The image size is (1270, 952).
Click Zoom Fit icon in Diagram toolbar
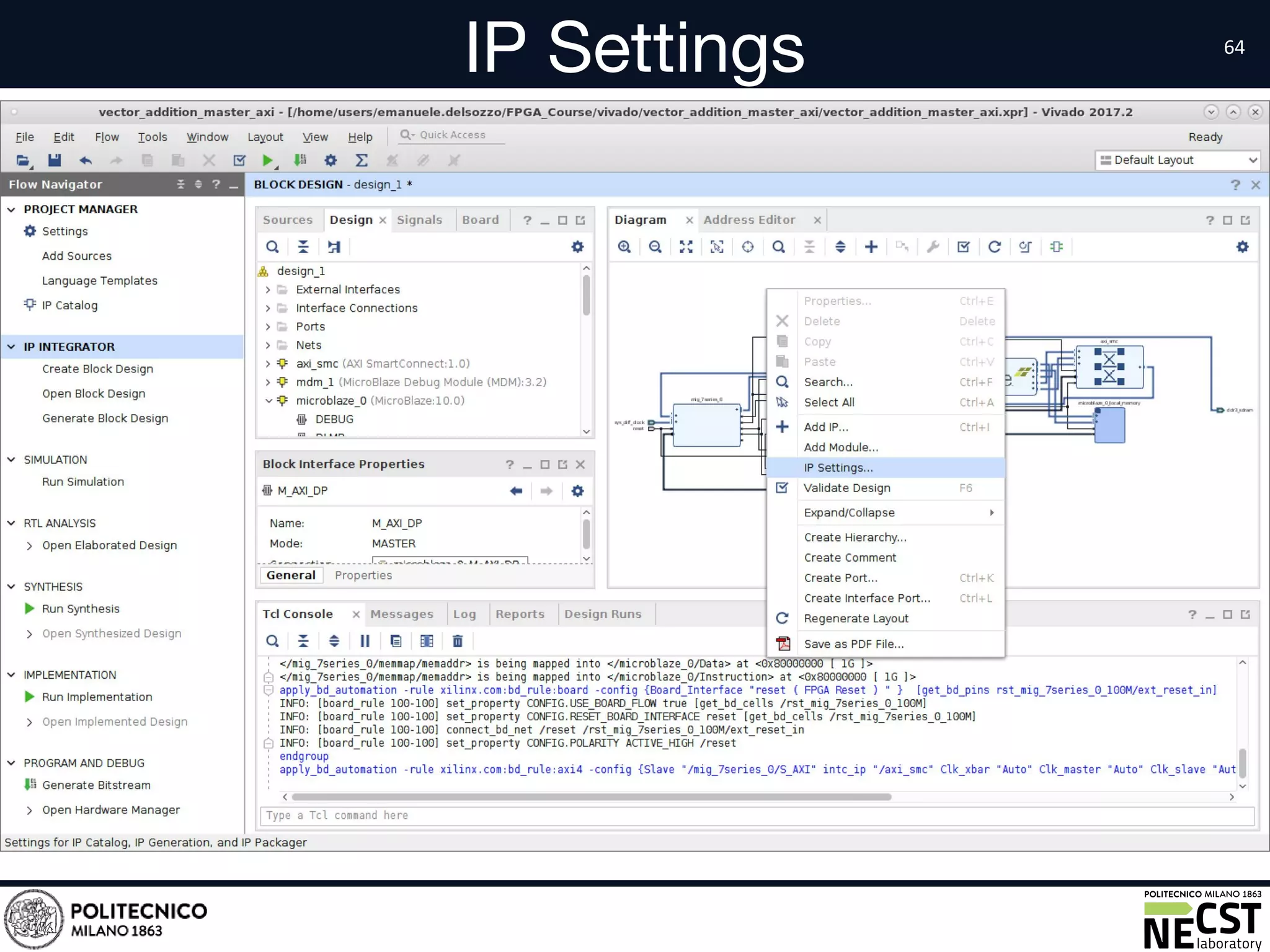(x=686, y=247)
